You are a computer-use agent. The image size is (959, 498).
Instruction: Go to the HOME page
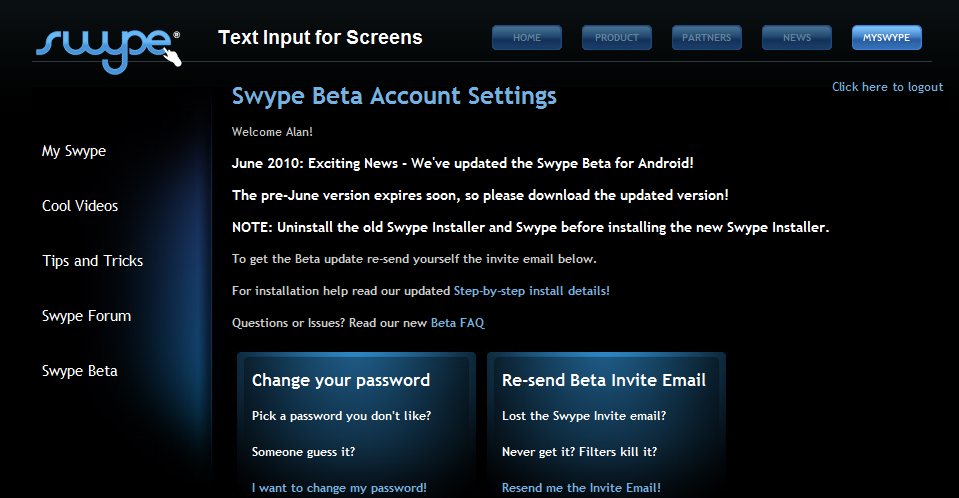click(x=527, y=37)
